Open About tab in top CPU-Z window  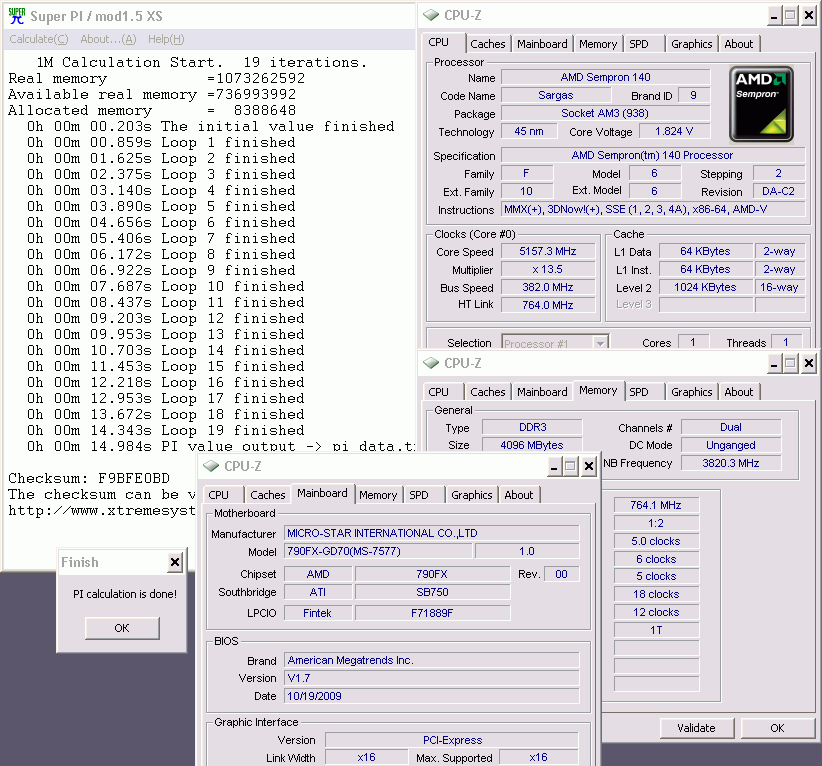pos(739,44)
